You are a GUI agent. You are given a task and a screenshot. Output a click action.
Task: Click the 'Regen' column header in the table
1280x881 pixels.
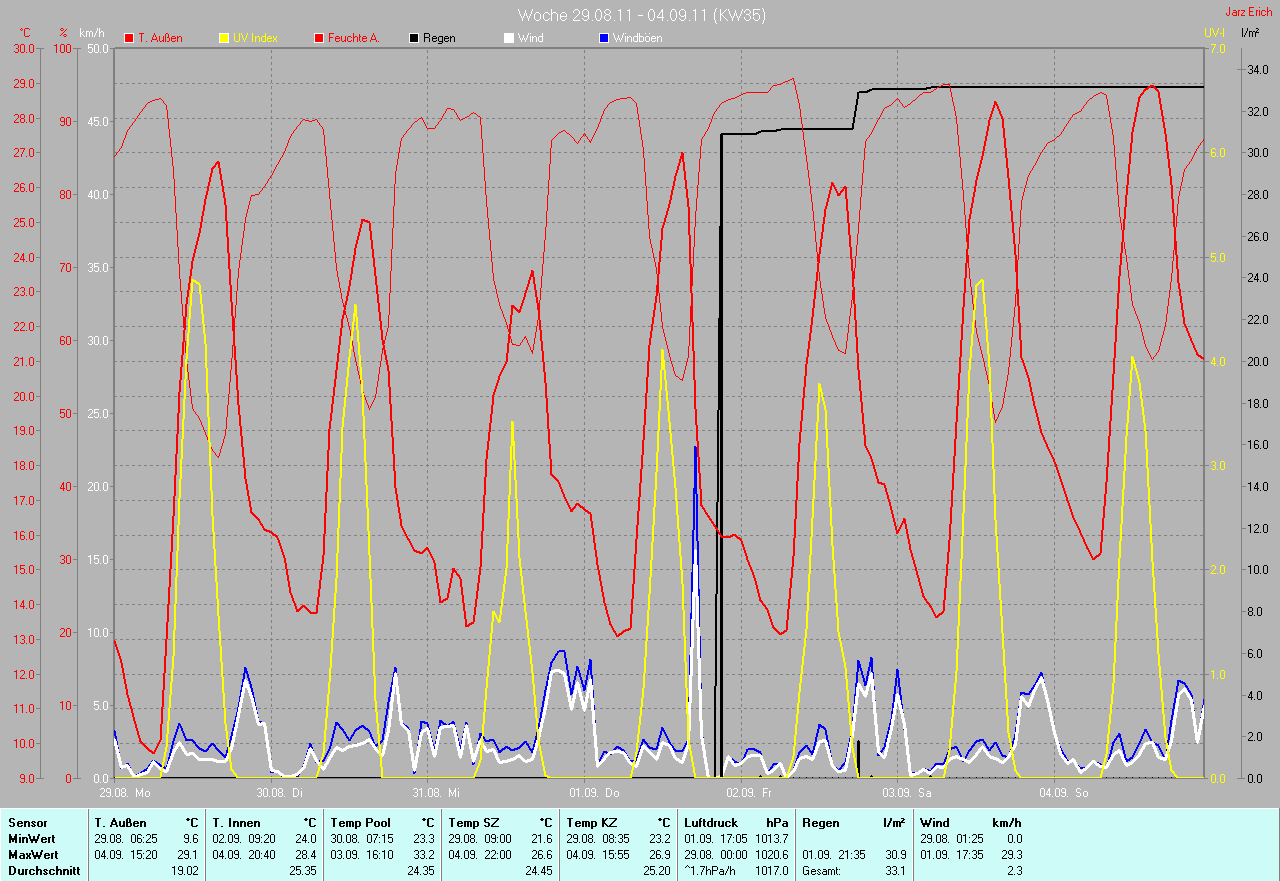821,823
